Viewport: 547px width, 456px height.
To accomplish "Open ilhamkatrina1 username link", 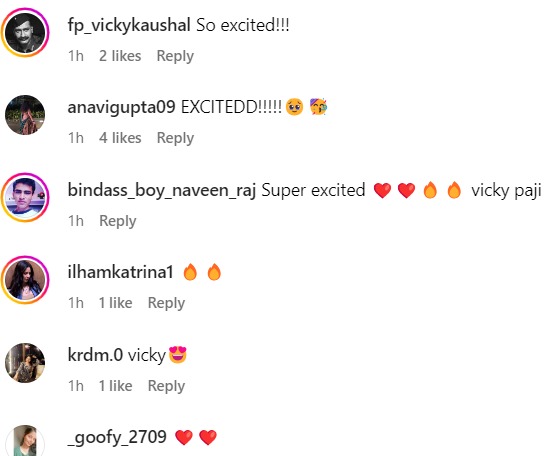I will [x=120, y=272].
